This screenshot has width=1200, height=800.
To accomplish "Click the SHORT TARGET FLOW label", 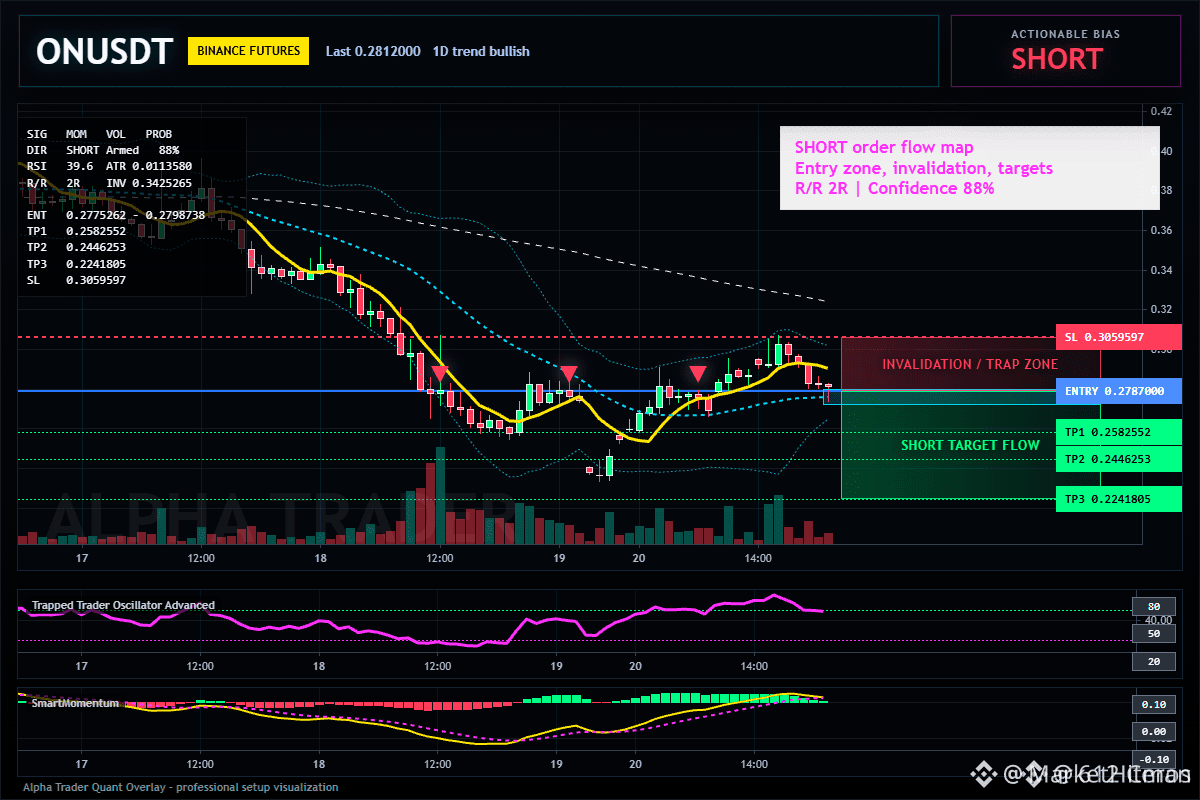I will pyautogui.click(x=971, y=445).
